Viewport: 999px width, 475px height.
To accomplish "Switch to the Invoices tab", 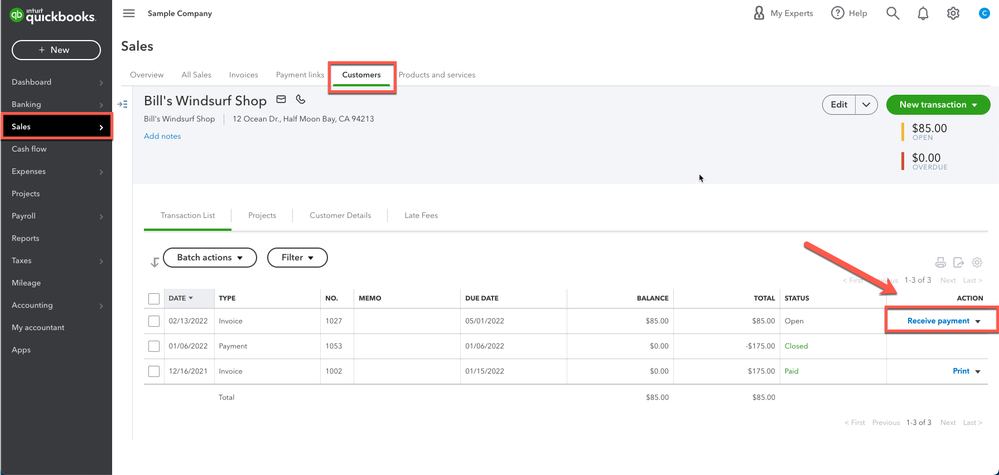I will point(243,75).
